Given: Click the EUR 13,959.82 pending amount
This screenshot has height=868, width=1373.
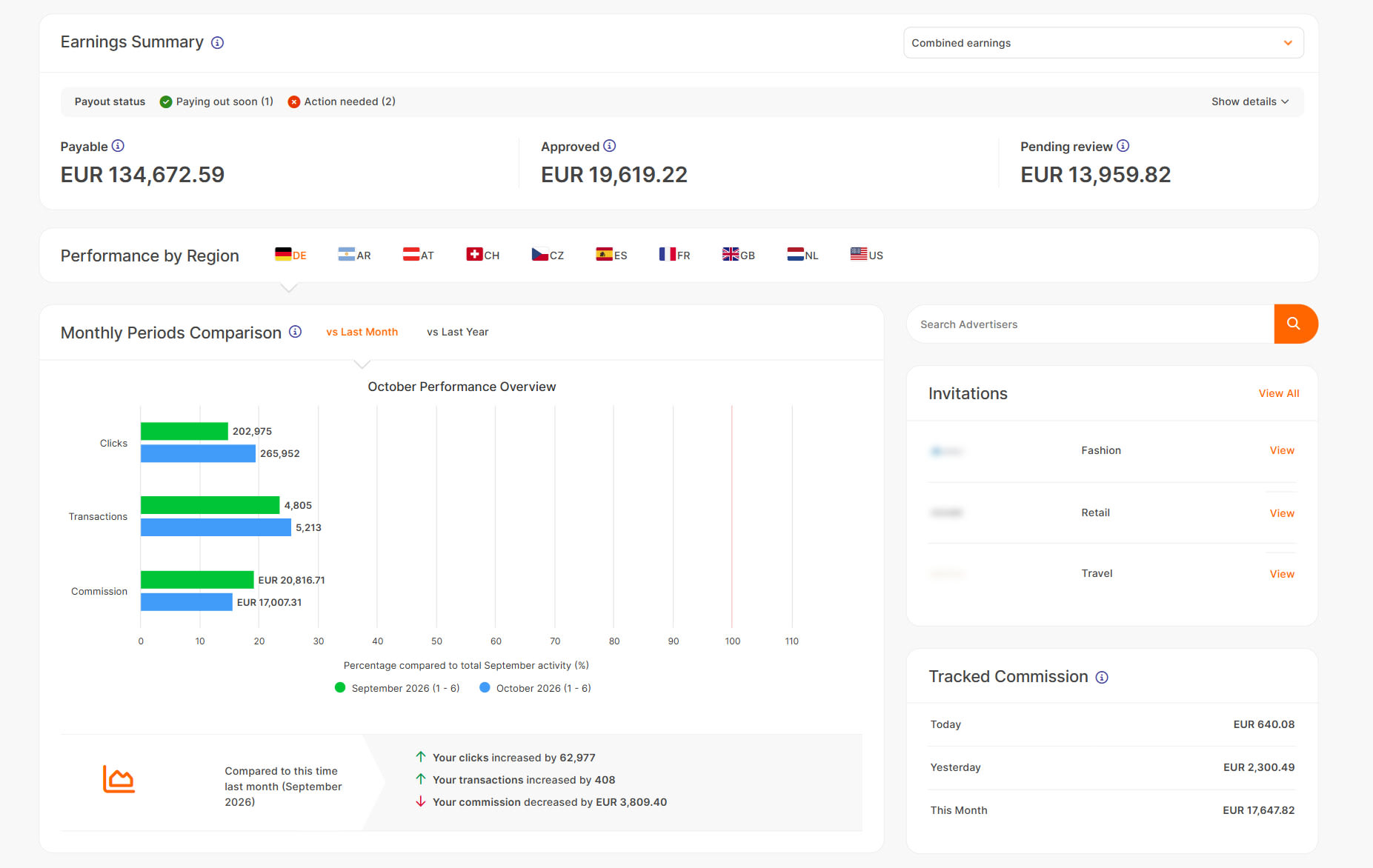Looking at the screenshot, I should click(x=1095, y=175).
